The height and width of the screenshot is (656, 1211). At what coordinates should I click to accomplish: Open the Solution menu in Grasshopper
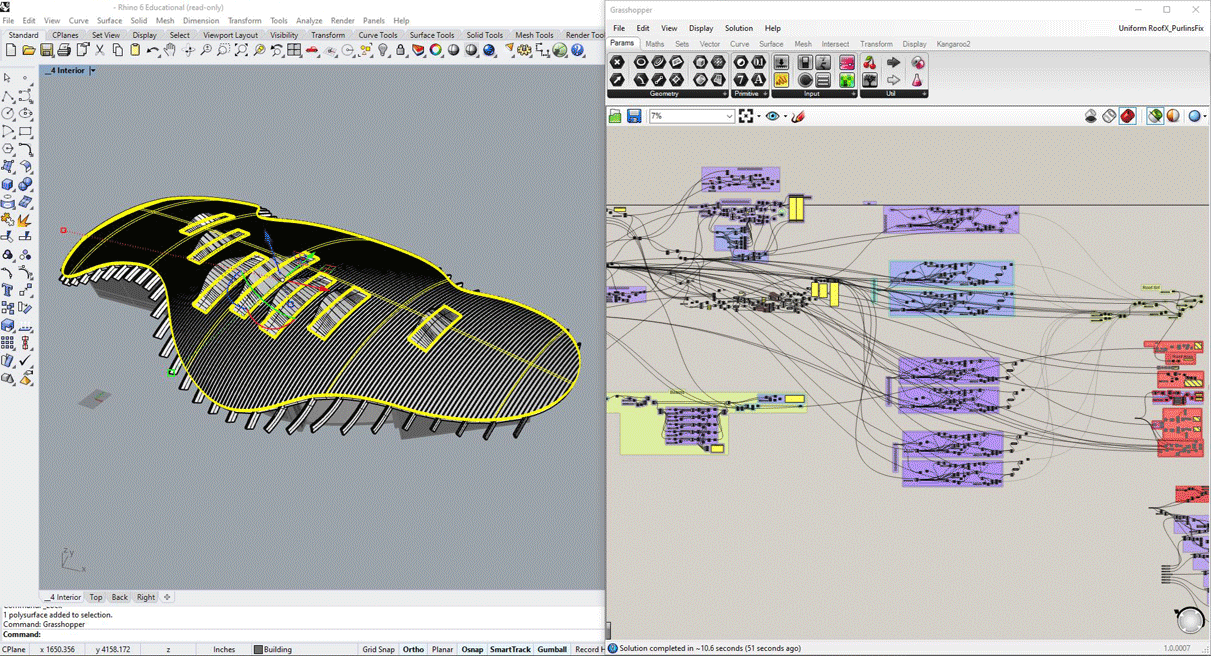click(x=738, y=28)
